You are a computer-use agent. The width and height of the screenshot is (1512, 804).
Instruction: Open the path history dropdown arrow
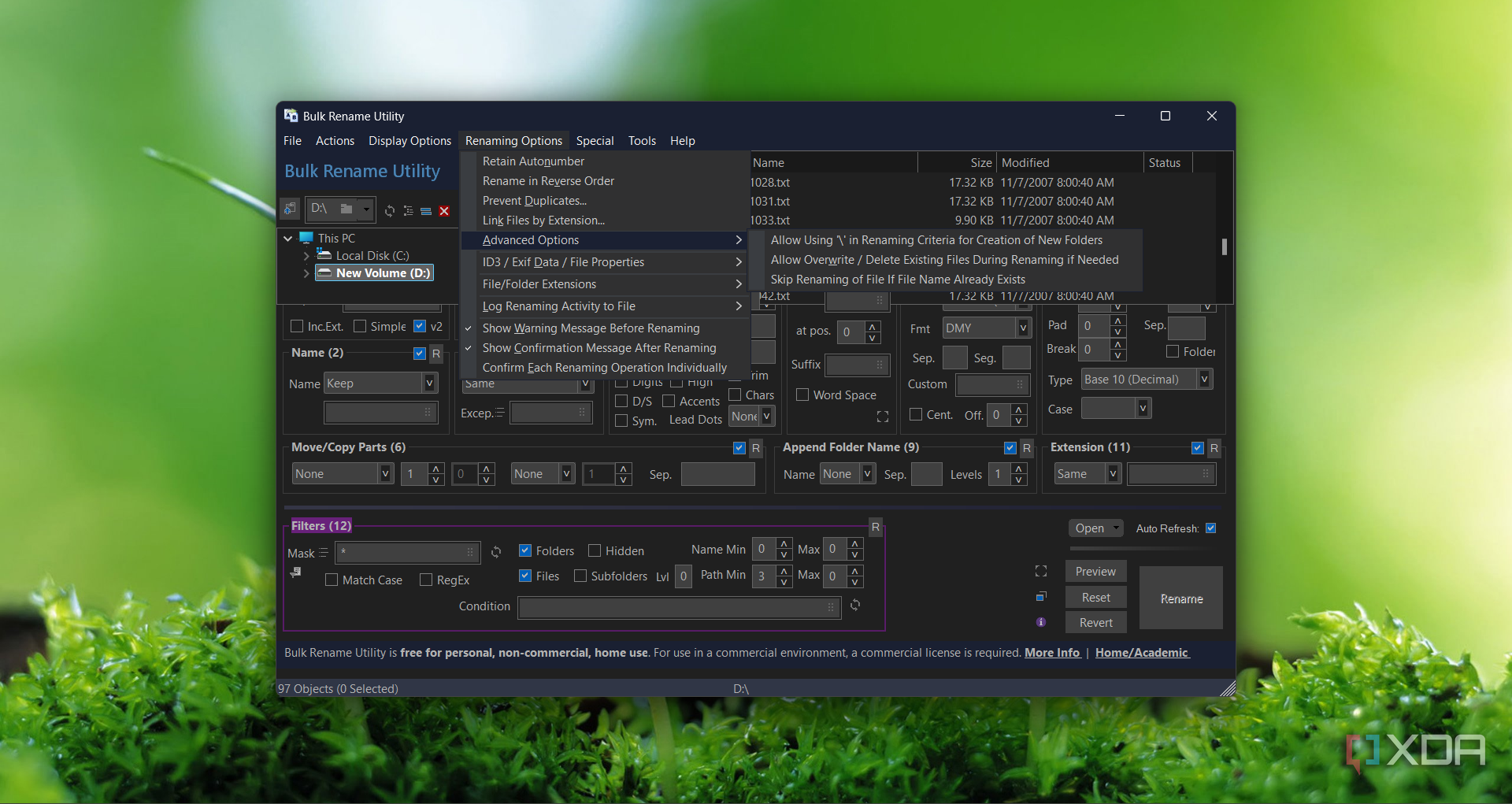[x=366, y=209]
